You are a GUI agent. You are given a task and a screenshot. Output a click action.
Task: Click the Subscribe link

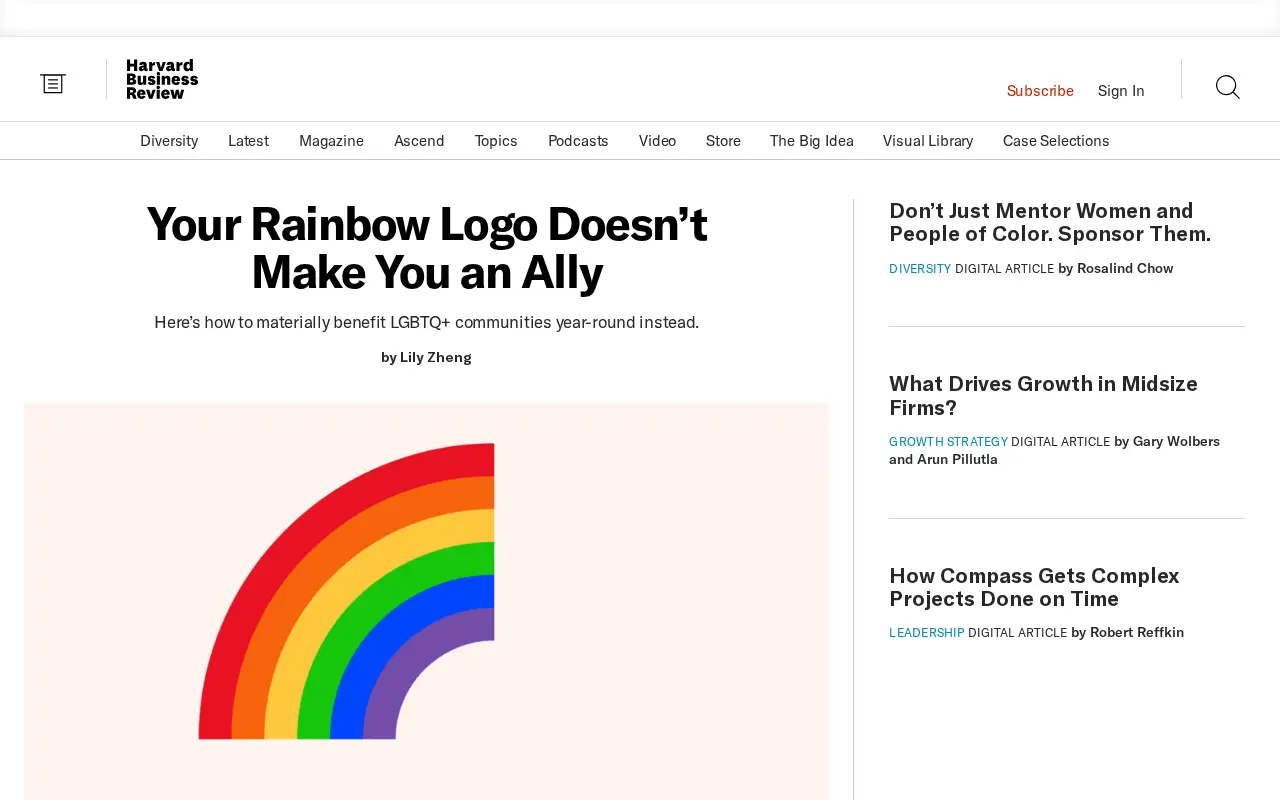[1040, 91]
